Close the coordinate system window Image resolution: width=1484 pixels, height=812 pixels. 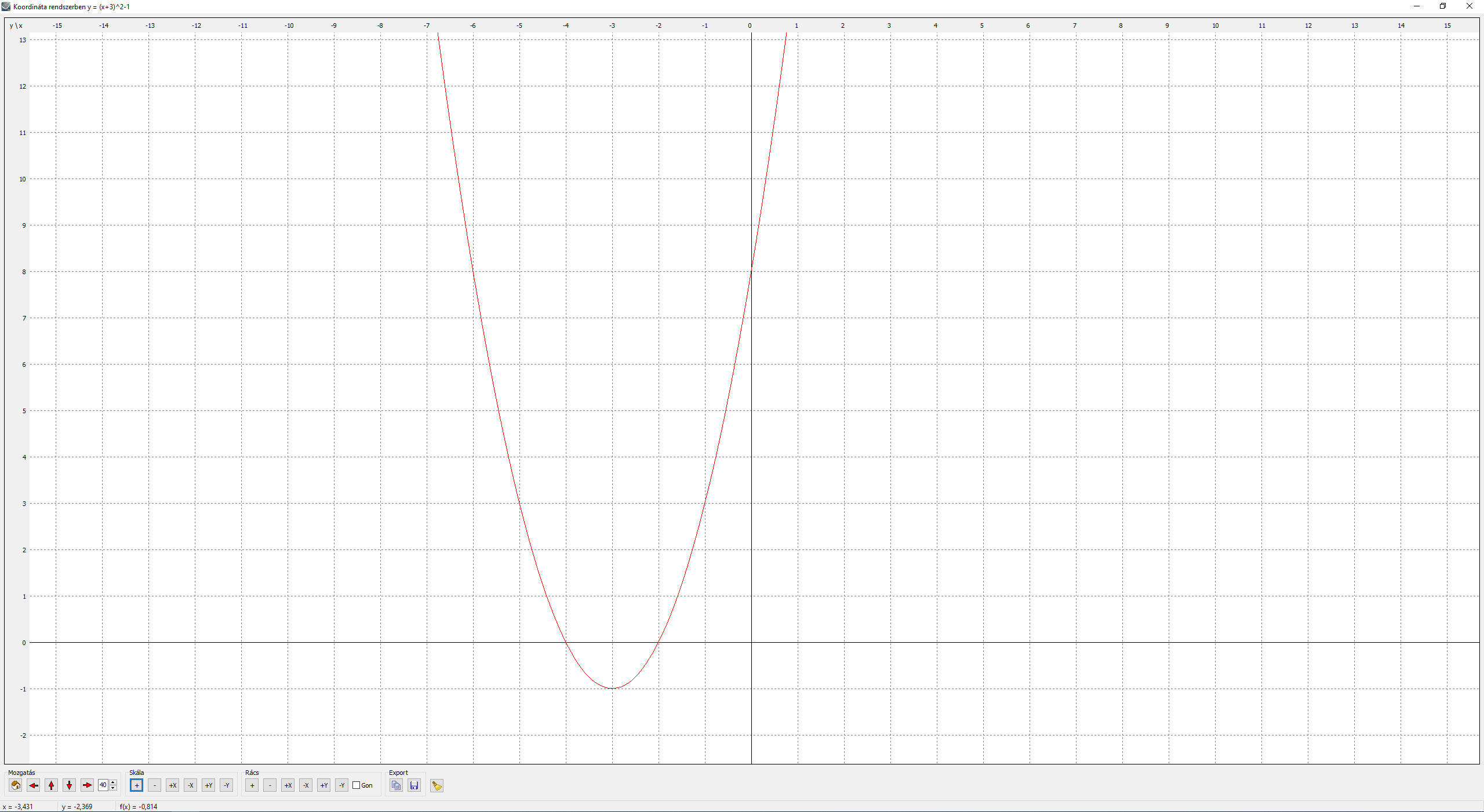[1470, 6]
